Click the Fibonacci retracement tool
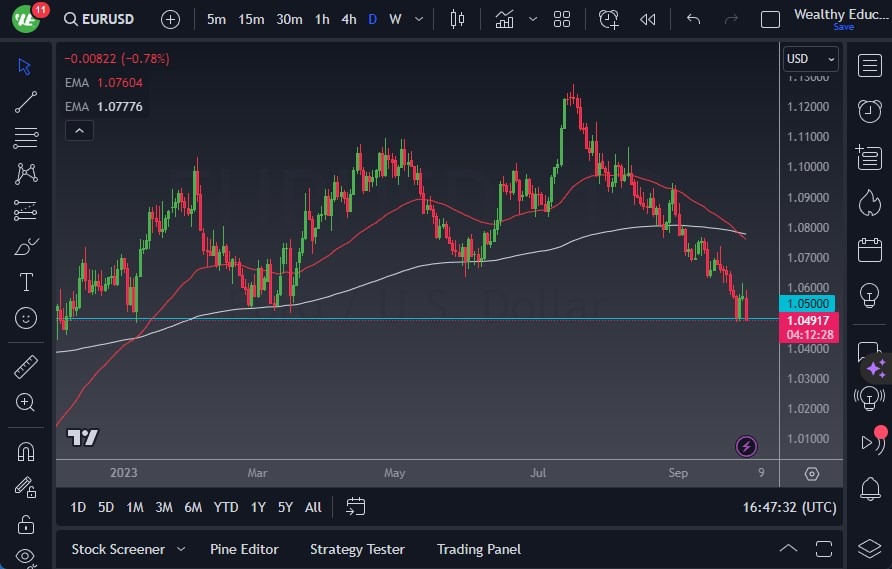Viewport: 892px width, 569px height. 26,138
